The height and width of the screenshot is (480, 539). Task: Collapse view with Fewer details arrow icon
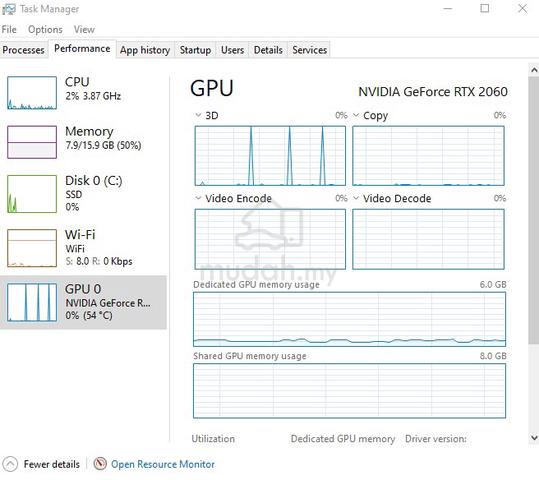[10, 463]
